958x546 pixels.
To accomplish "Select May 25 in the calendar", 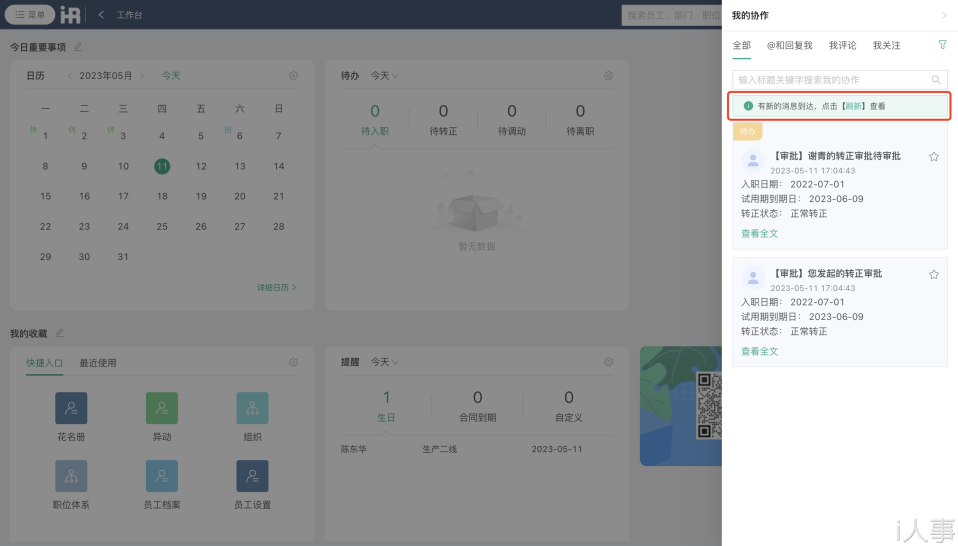I will tap(162, 227).
